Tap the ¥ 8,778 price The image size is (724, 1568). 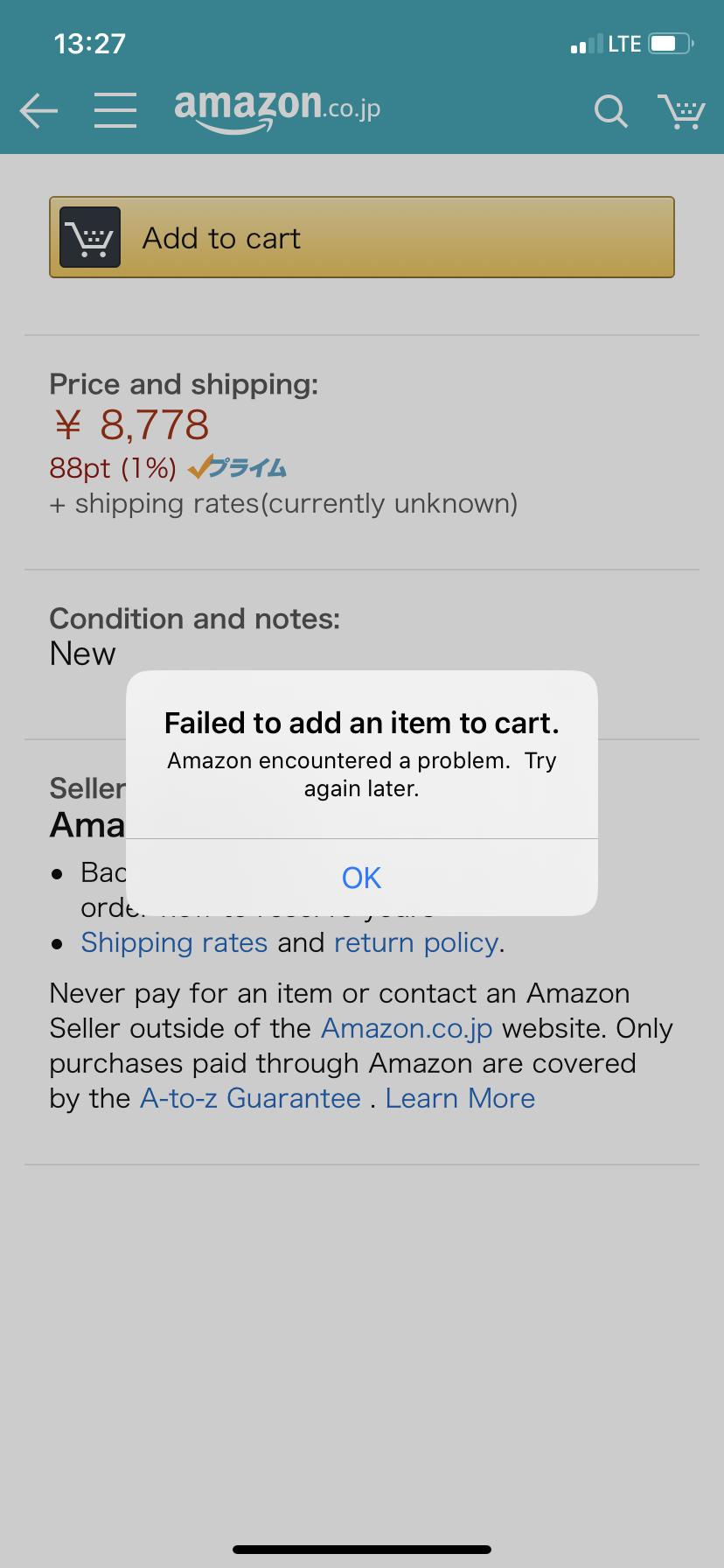click(x=132, y=425)
